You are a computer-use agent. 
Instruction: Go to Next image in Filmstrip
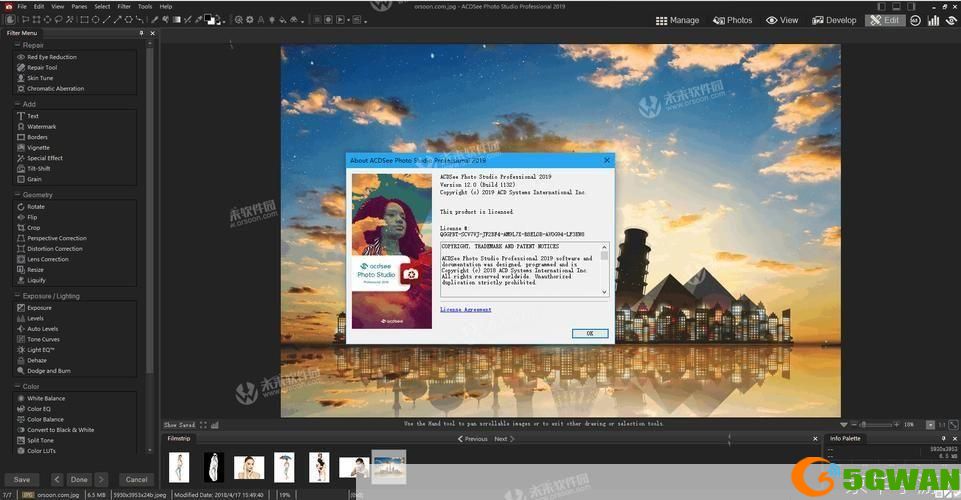coord(504,439)
